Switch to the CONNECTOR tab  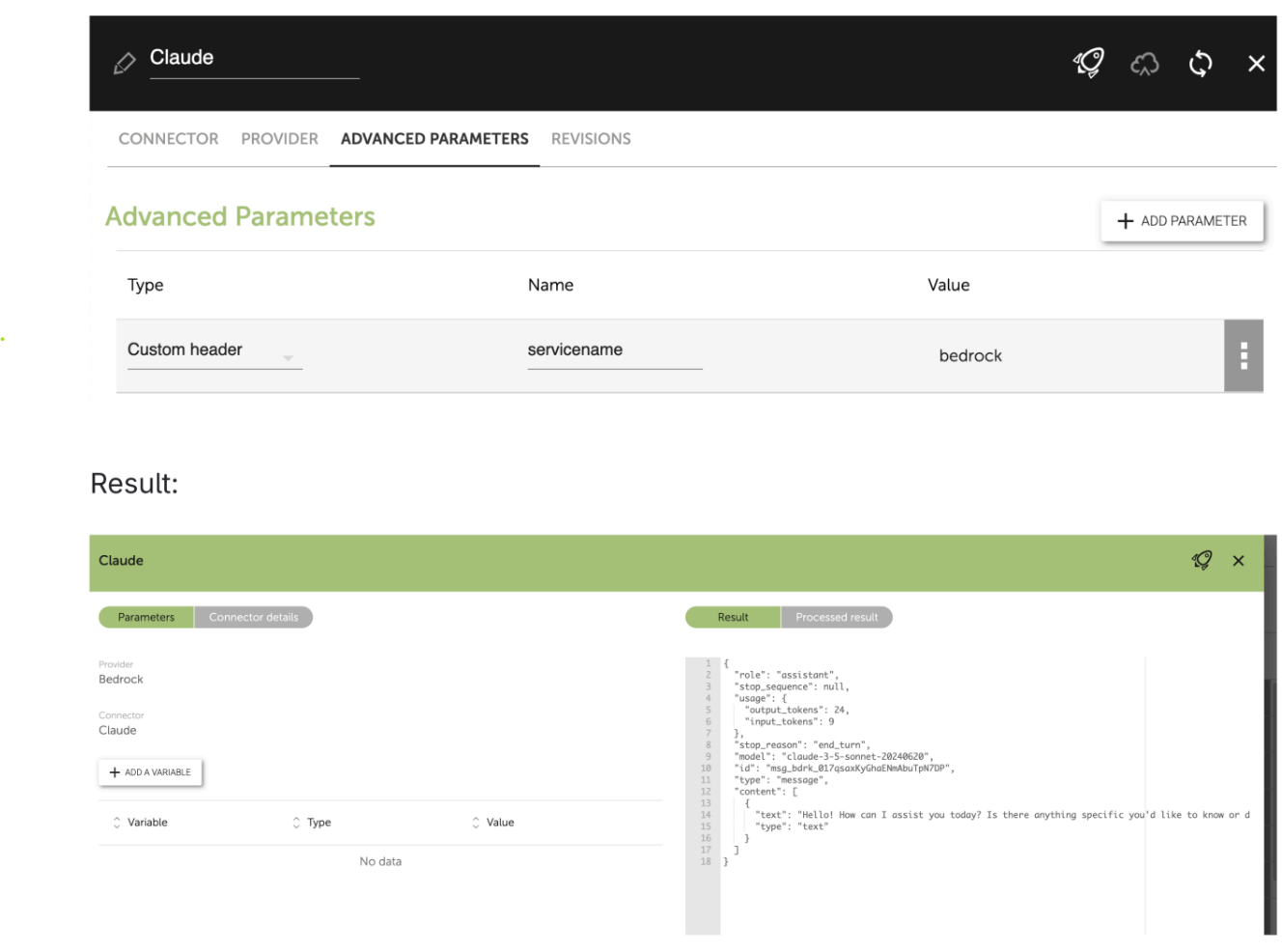[x=168, y=139]
